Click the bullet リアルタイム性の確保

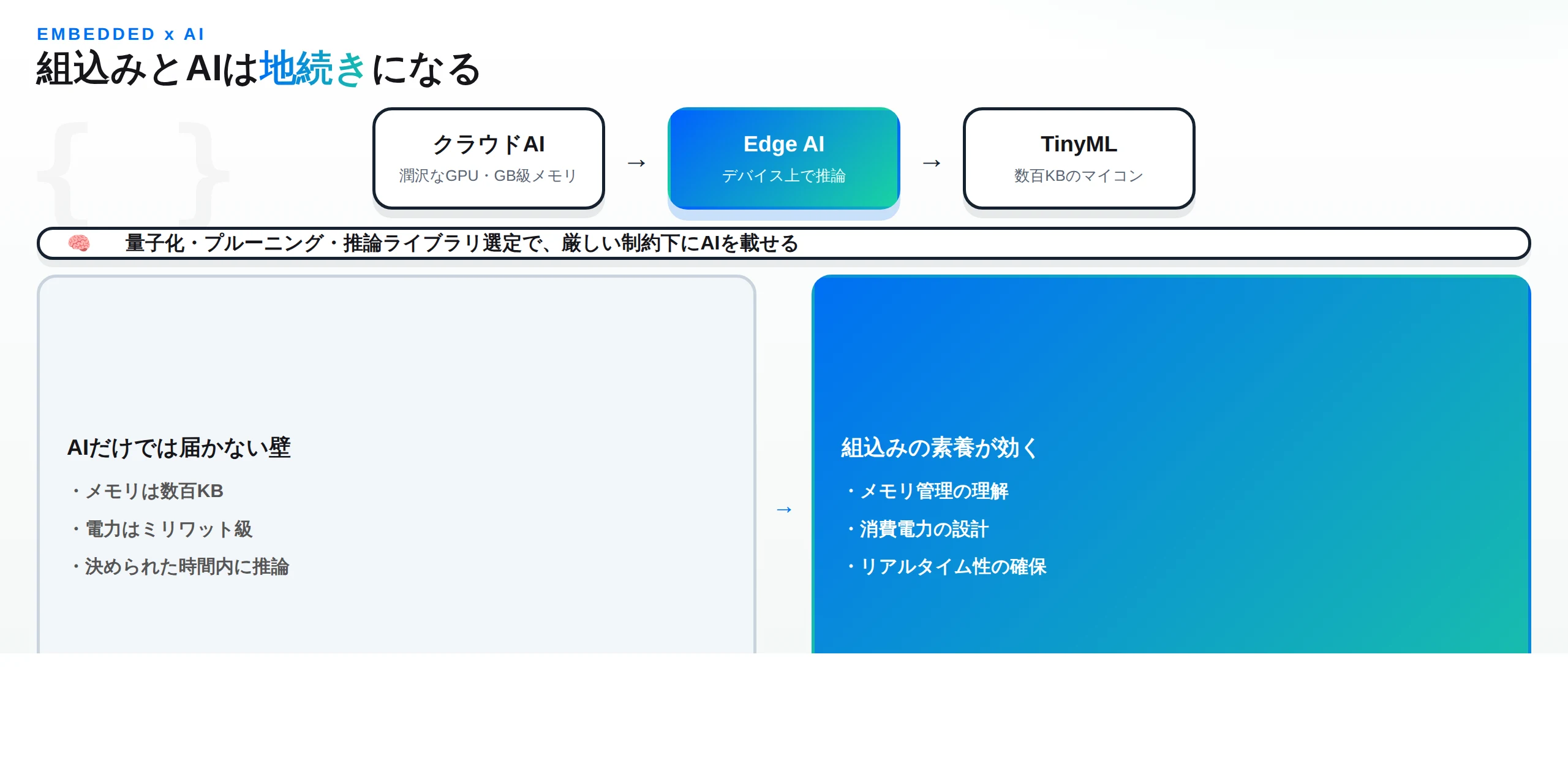(946, 566)
